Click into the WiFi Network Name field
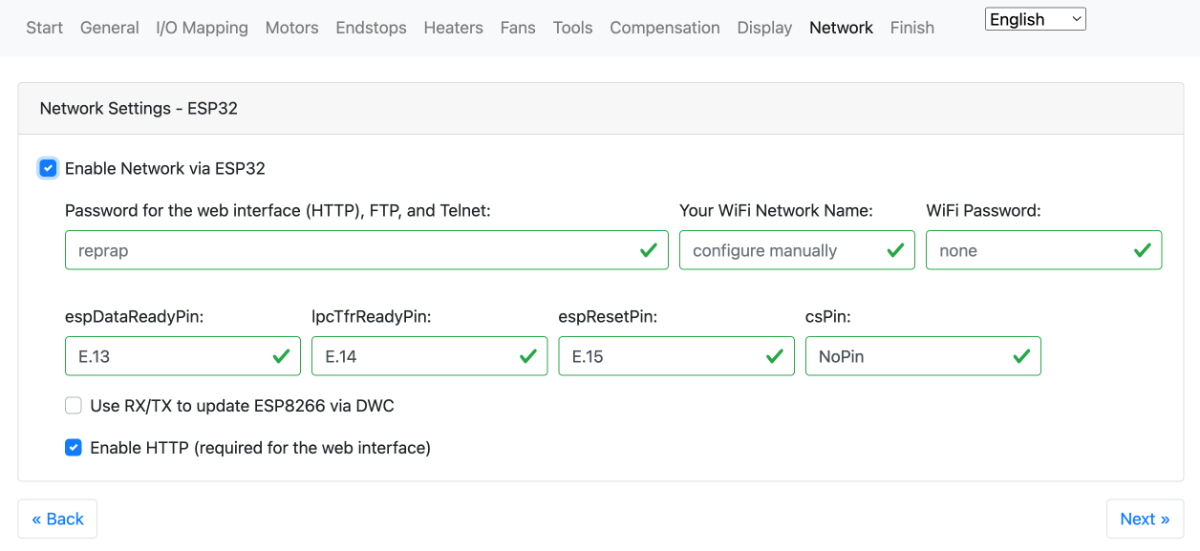 coord(797,250)
